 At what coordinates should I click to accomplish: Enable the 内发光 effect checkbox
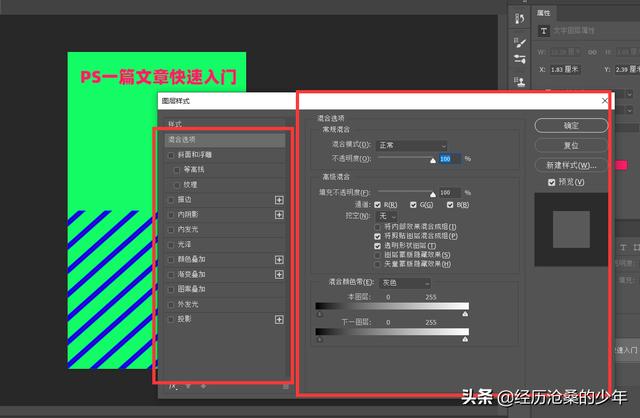171,230
